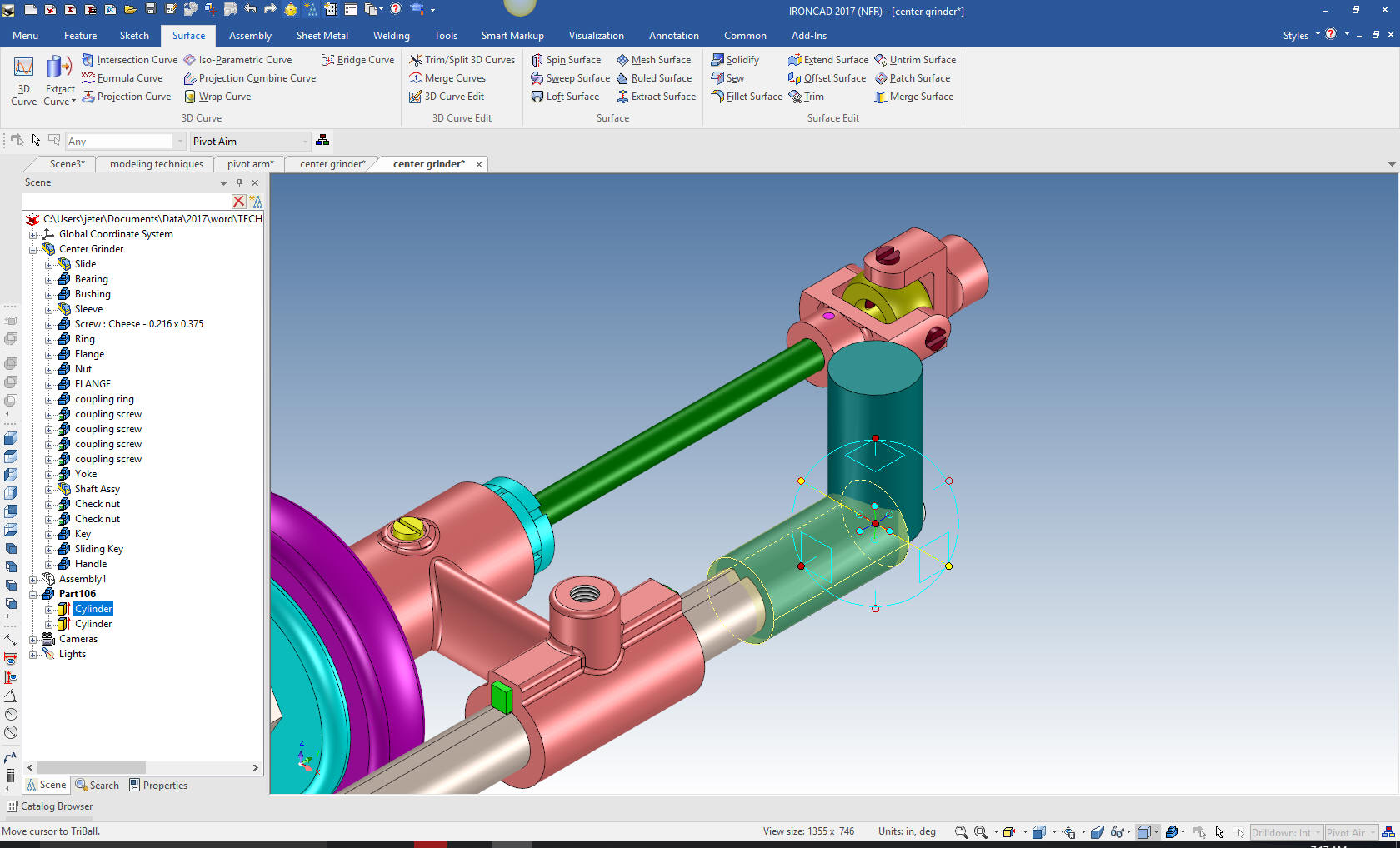Switch to the pivot arm* document tab
The height and width of the screenshot is (848, 1400).
pyautogui.click(x=250, y=164)
